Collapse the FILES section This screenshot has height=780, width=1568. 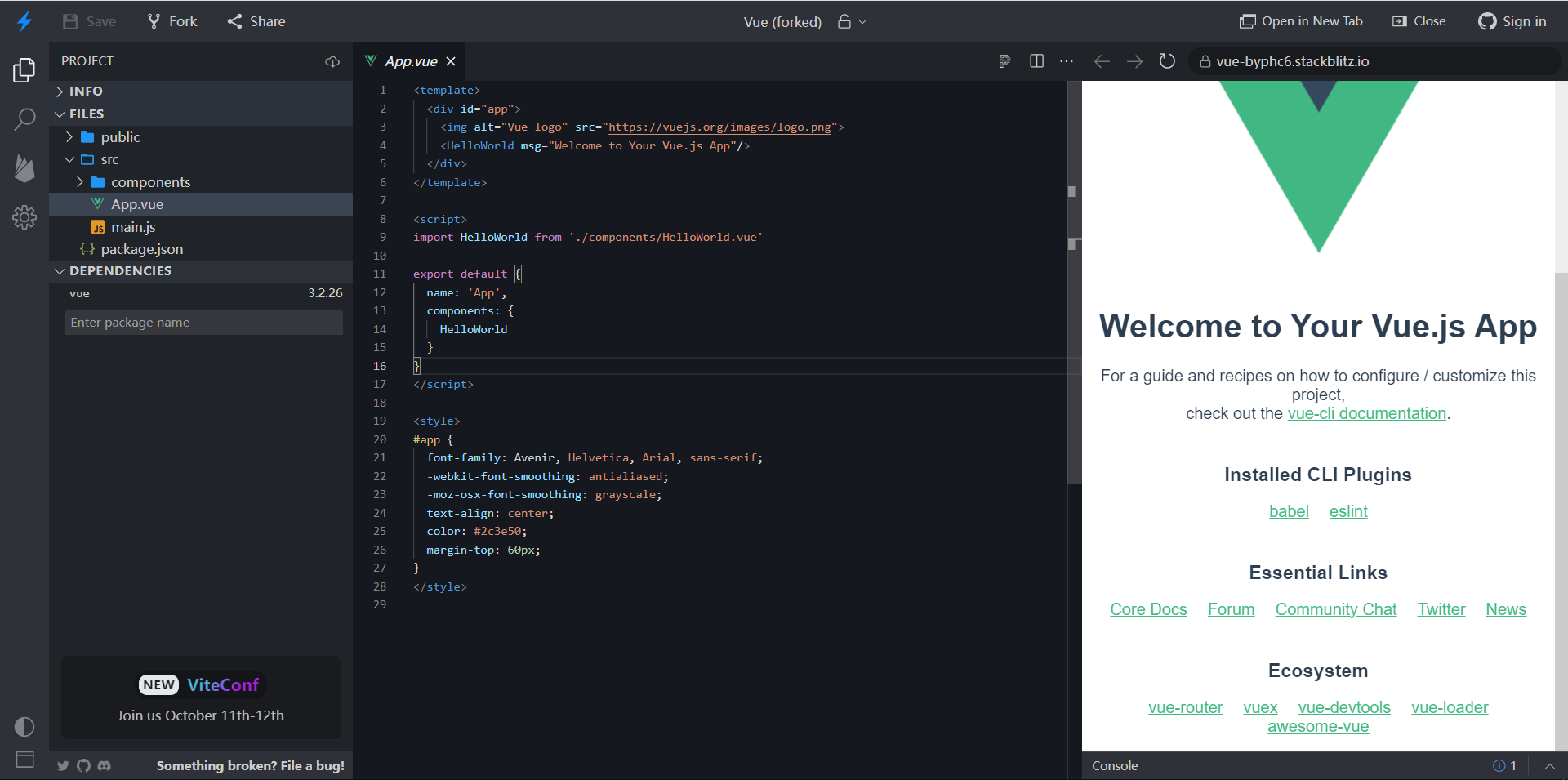pyautogui.click(x=201, y=114)
